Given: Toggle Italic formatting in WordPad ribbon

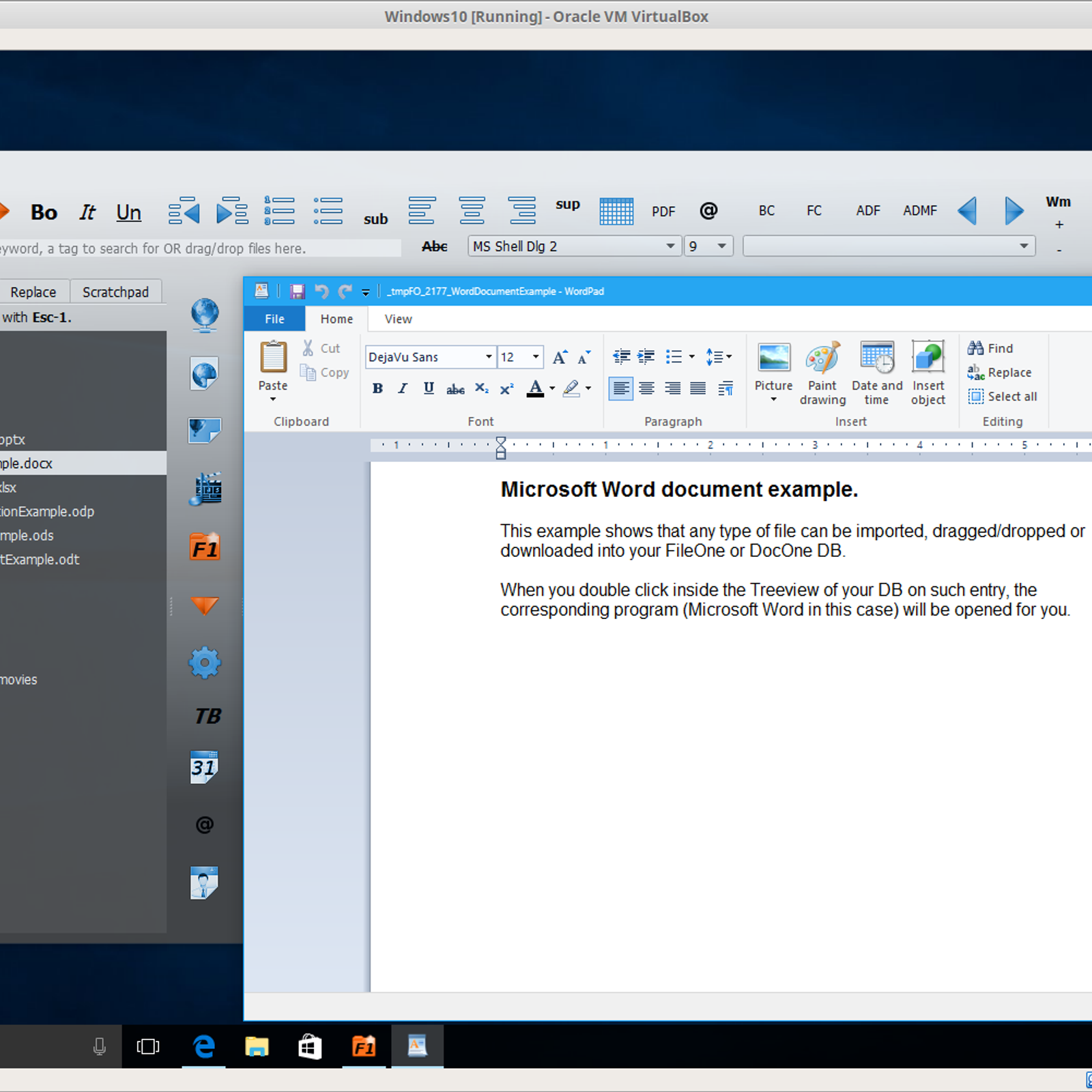Looking at the screenshot, I should coord(403,389).
